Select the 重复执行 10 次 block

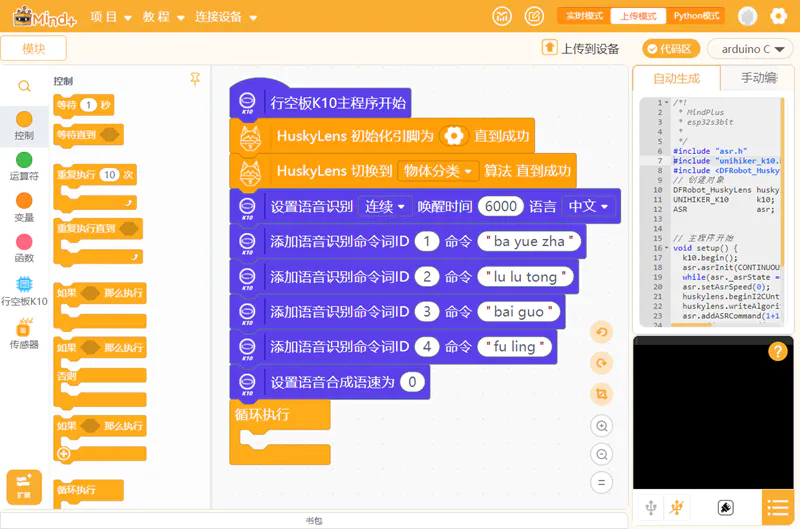point(95,188)
